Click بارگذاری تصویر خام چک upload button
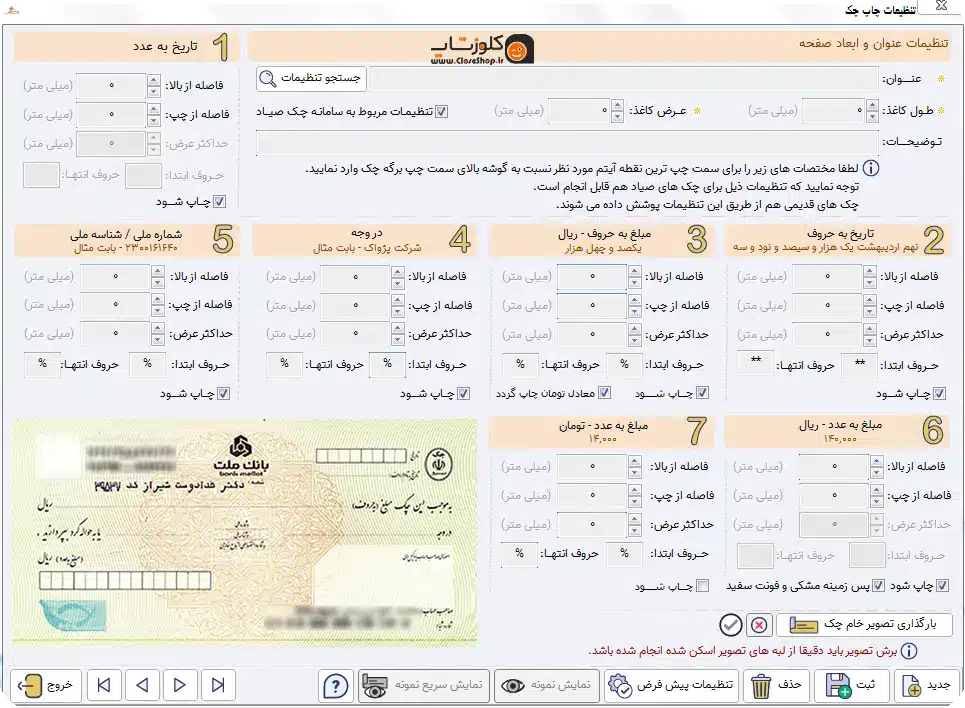This screenshot has width=965, height=708. pos(864,625)
